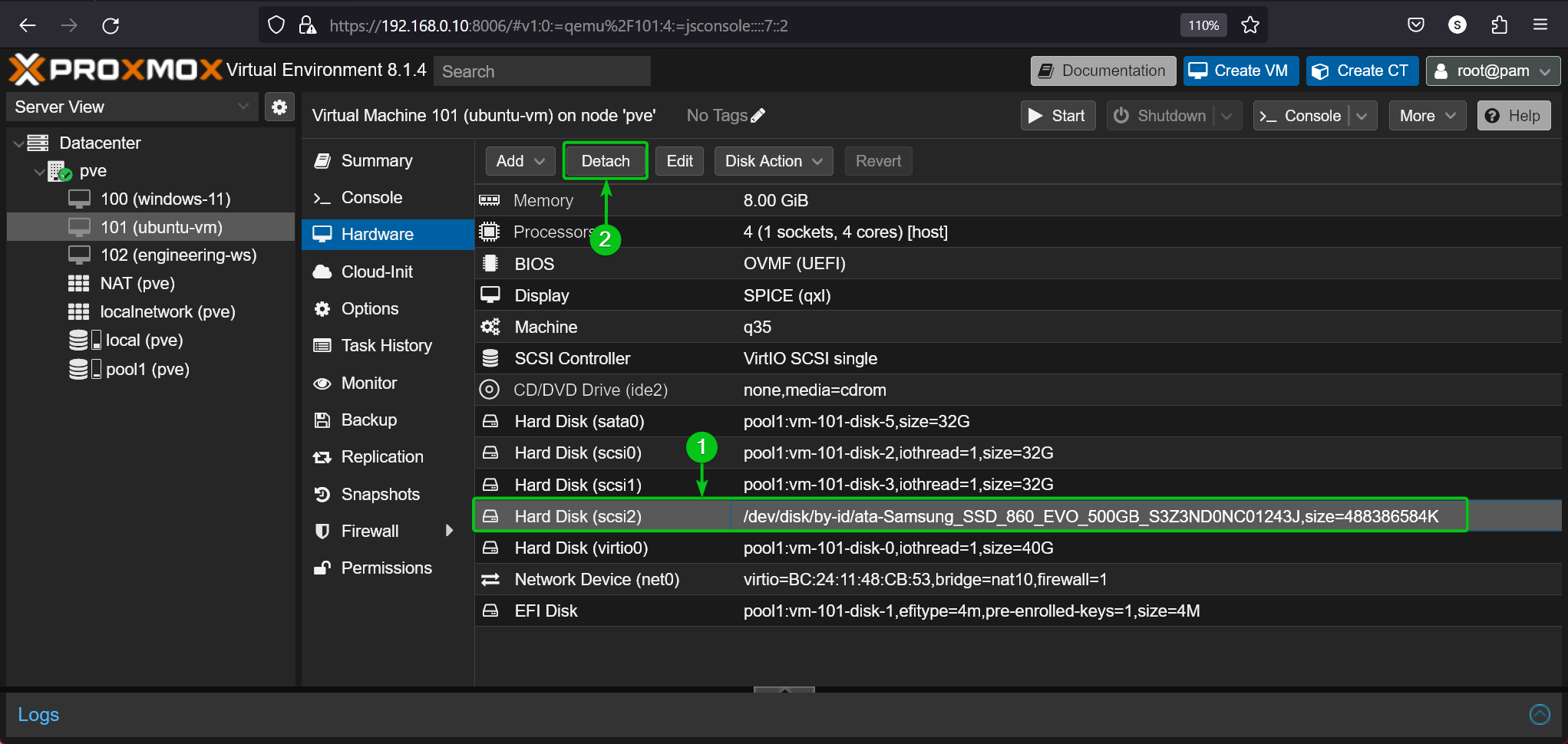This screenshot has width=1568, height=744.
Task: Open the Snapshots tab
Action: point(388,494)
